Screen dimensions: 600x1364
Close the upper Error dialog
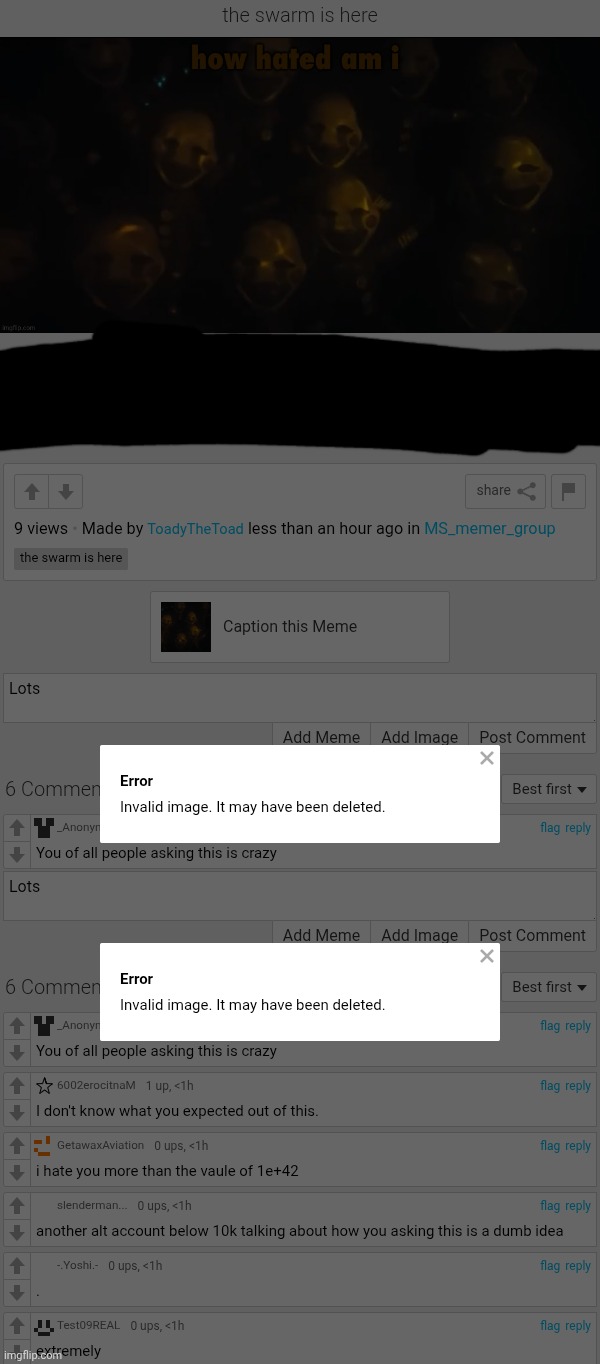(487, 758)
